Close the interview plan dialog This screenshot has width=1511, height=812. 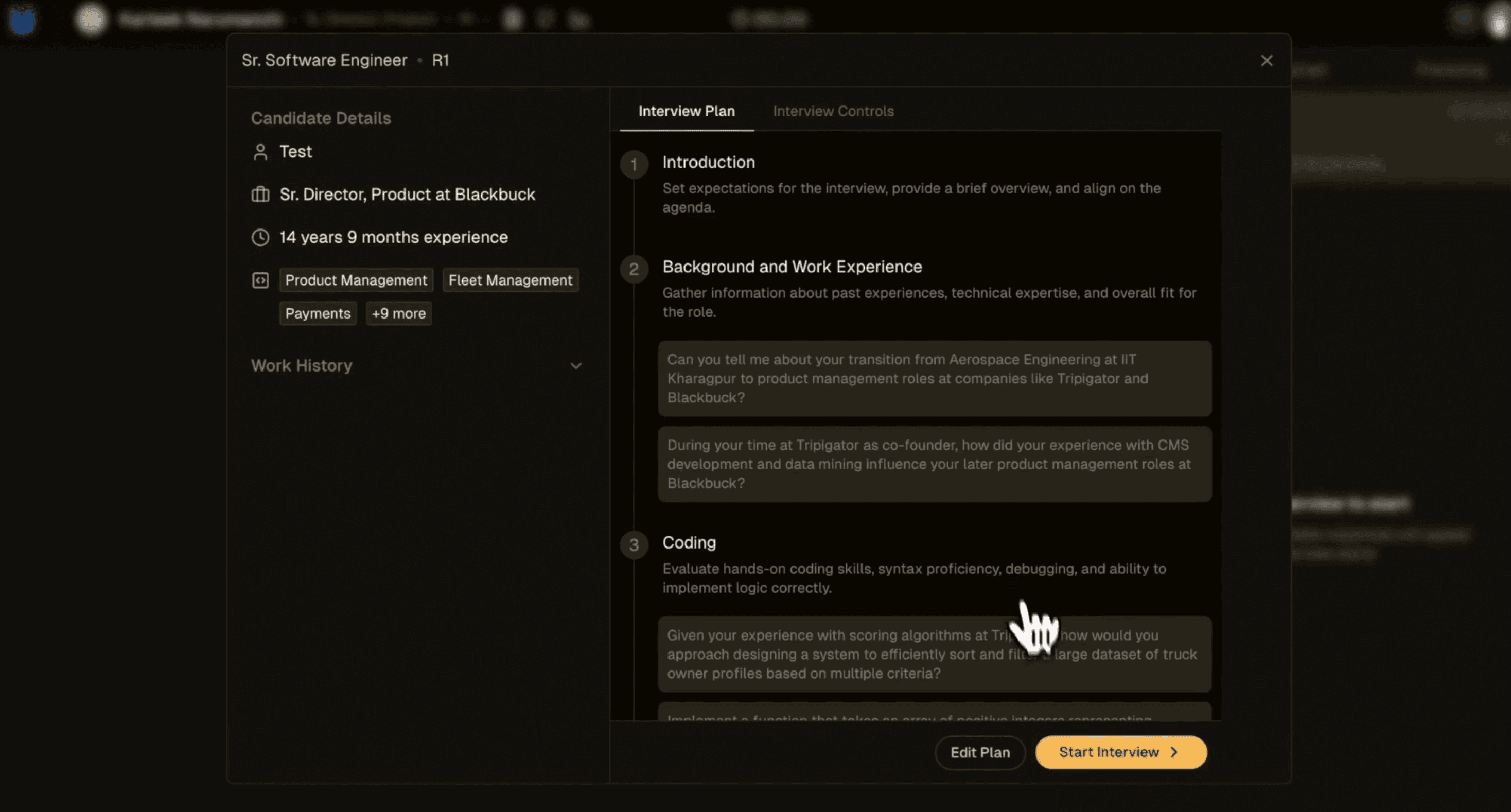pyautogui.click(x=1267, y=61)
